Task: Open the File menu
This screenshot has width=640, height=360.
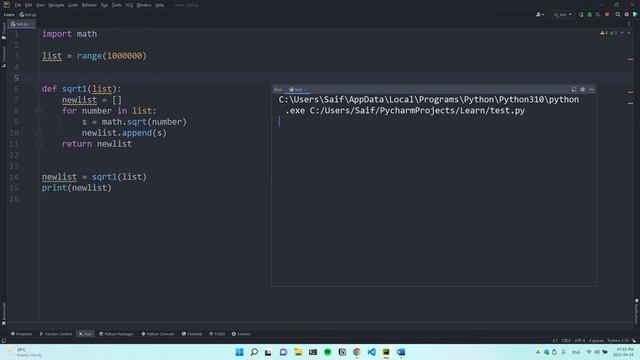Action: point(18,5)
